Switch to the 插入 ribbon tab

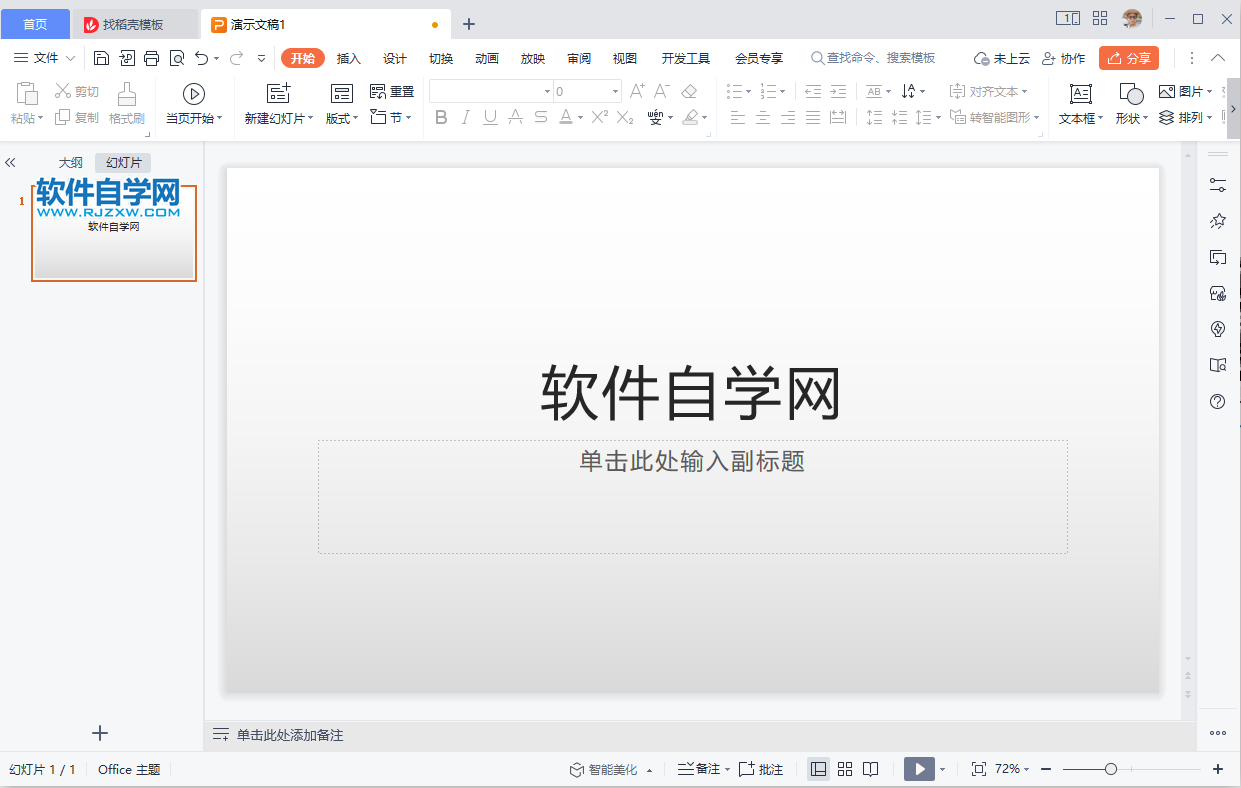click(x=347, y=57)
